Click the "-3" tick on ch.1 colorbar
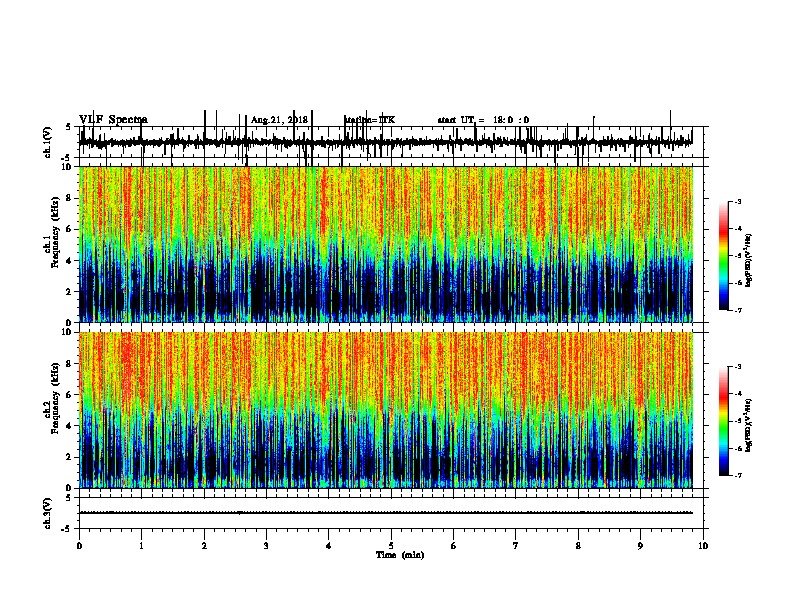 (x=737, y=201)
